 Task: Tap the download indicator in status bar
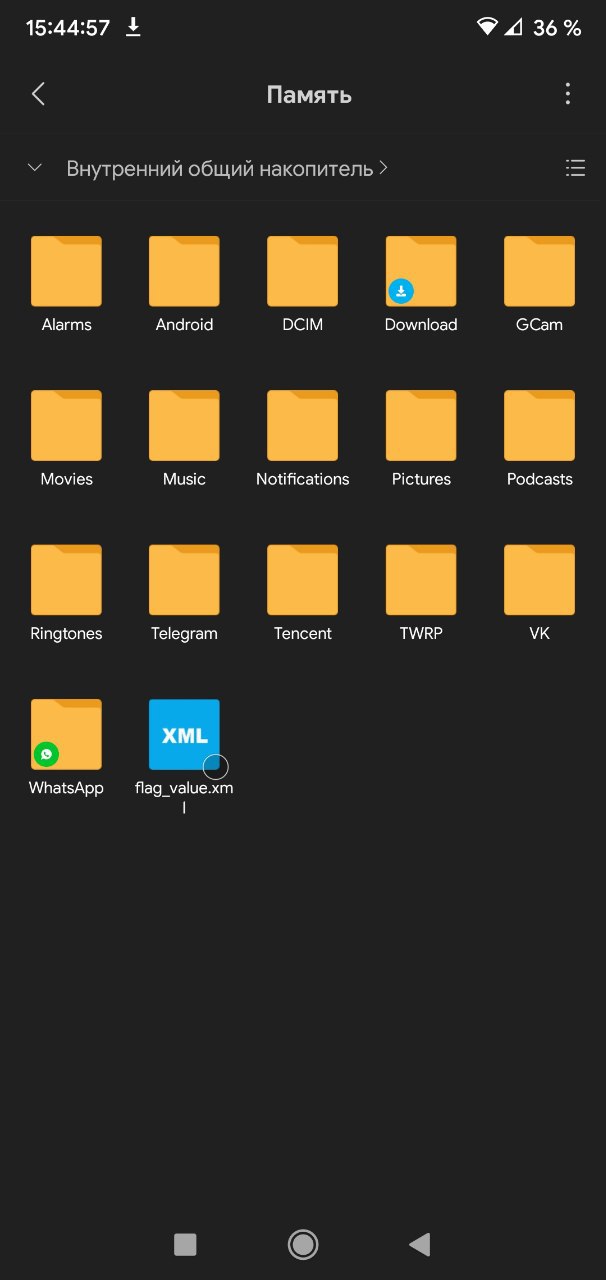(133, 27)
